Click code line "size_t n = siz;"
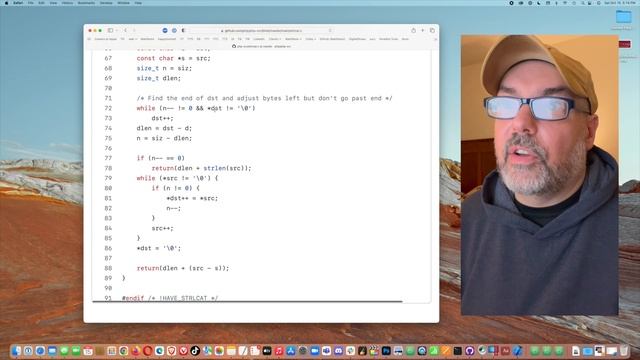The image size is (640, 360). pos(164,68)
